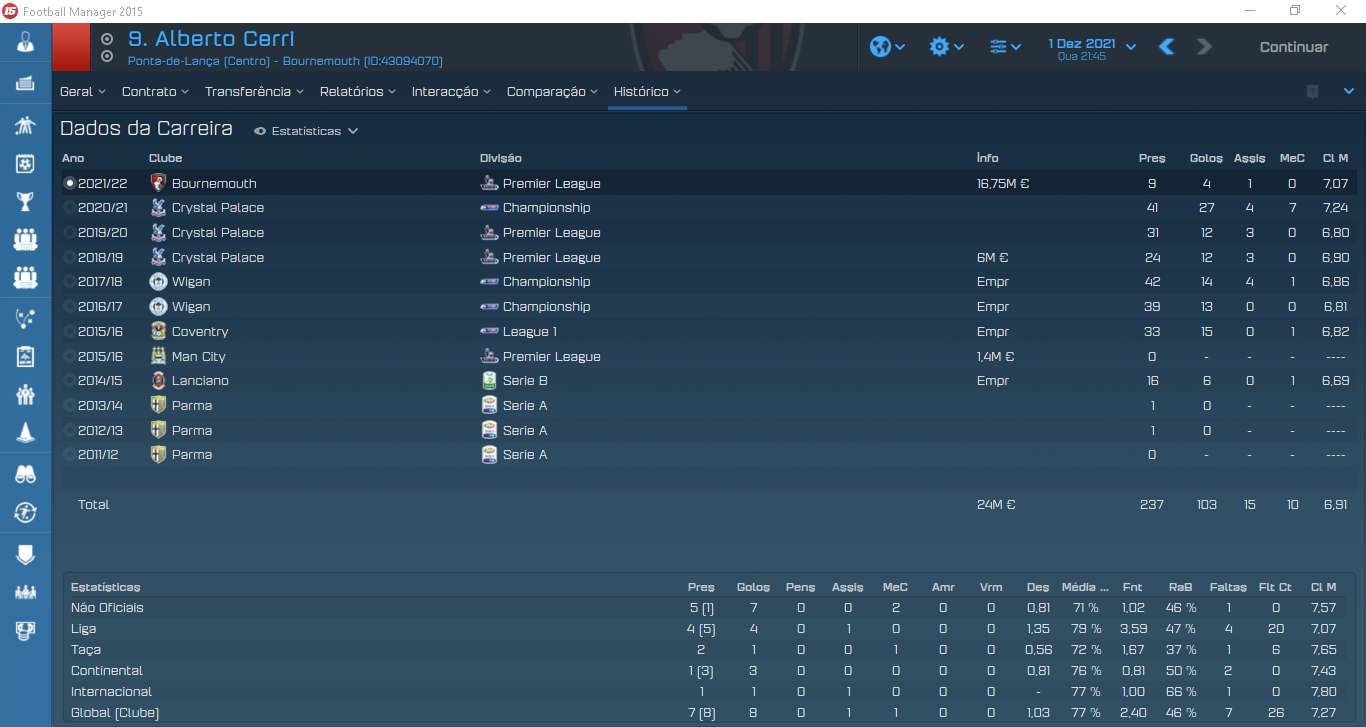The width and height of the screenshot is (1366, 727).
Task: Open the Serie B division link
Action: [527, 381]
